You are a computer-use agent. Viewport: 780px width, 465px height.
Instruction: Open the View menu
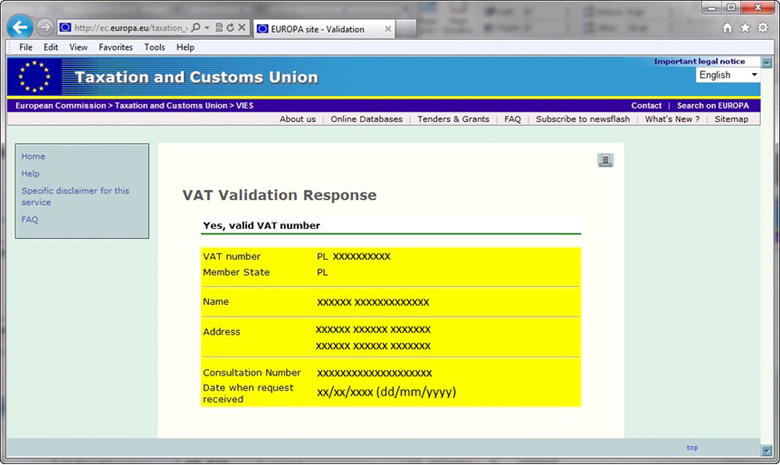(x=79, y=47)
